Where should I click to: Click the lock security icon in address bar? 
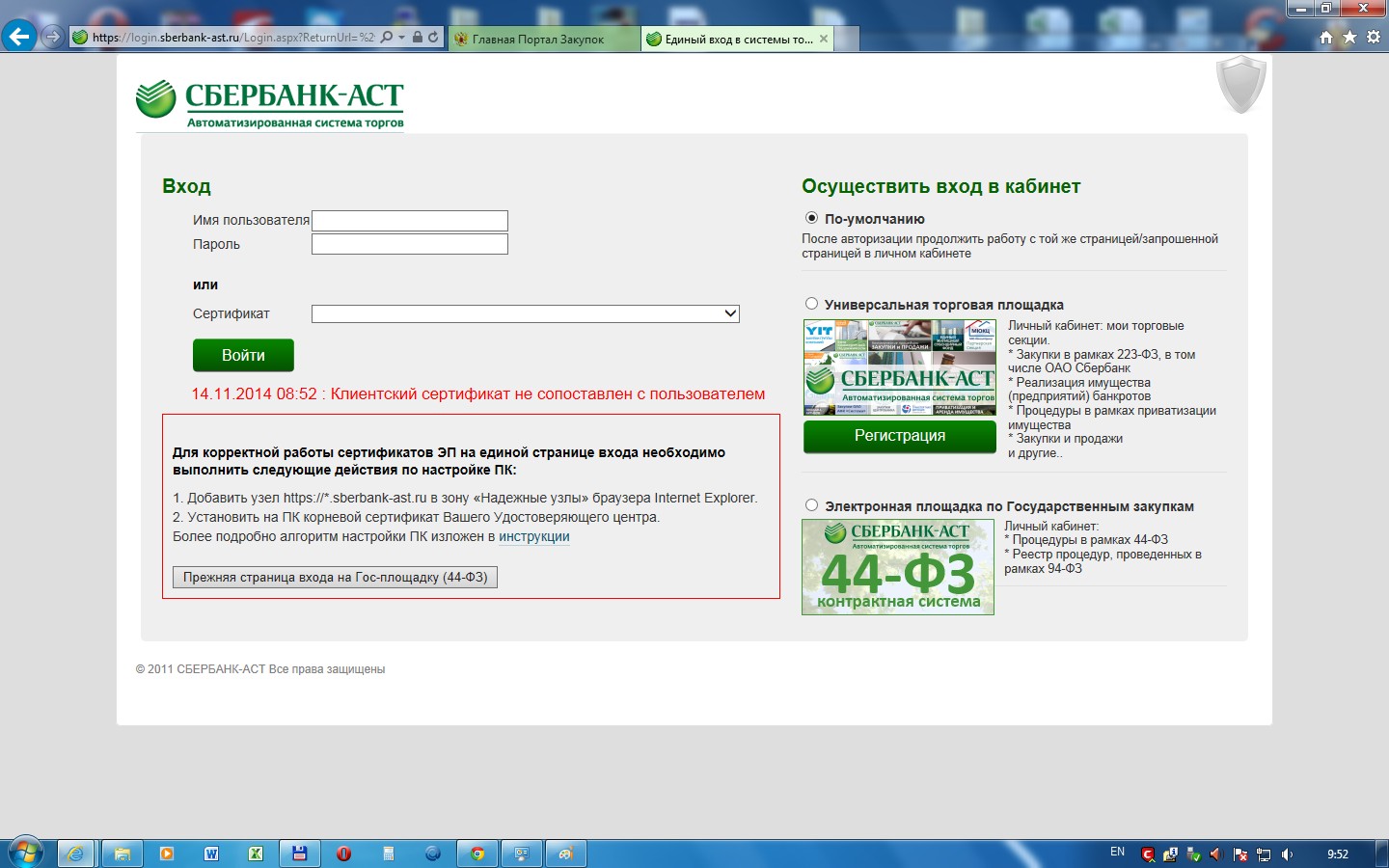pos(418,38)
